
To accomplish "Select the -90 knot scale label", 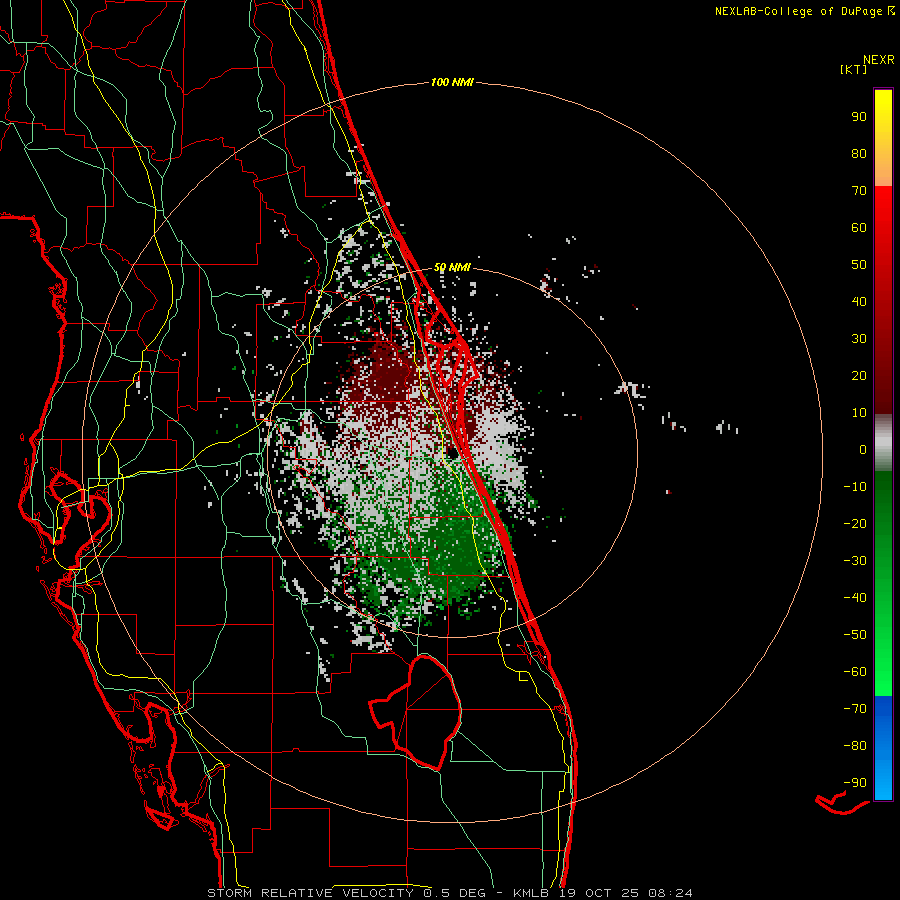I will (855, 783).
